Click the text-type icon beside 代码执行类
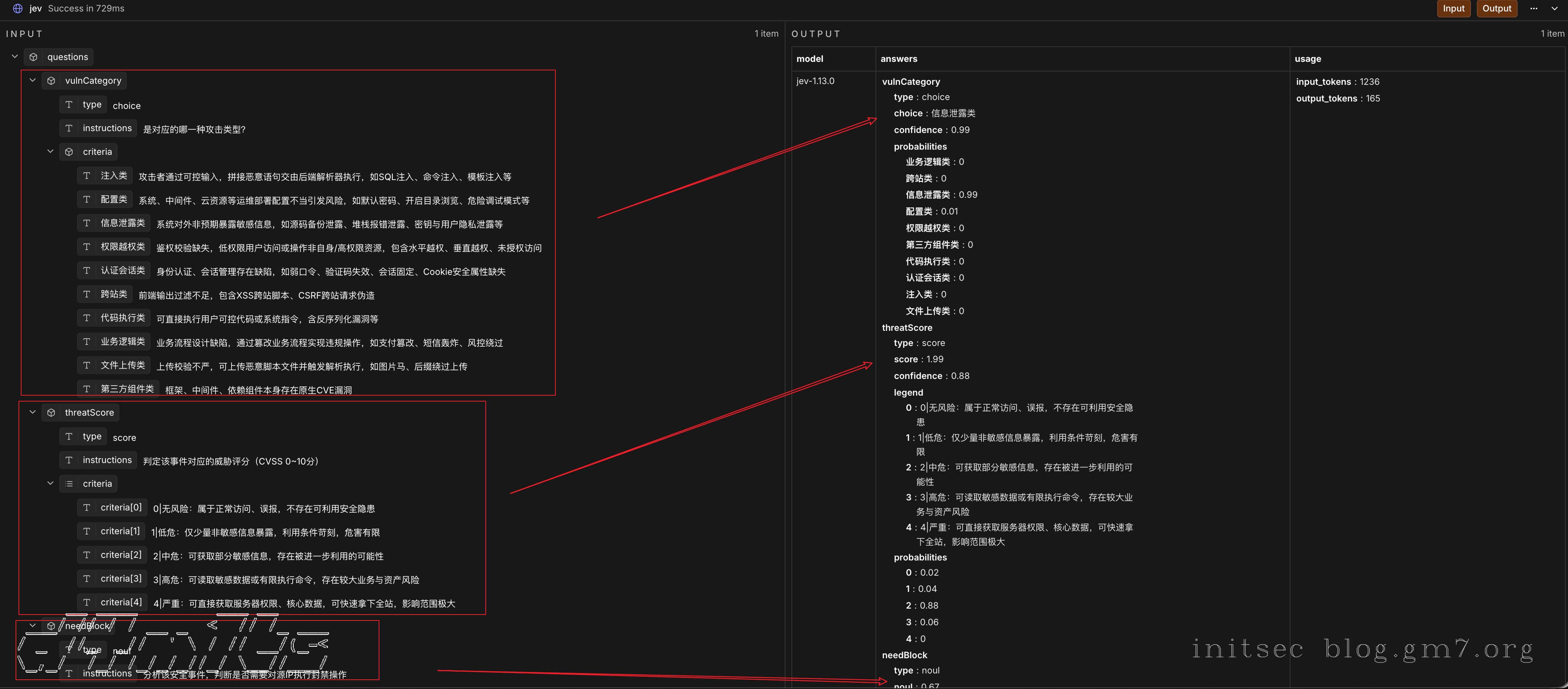The width and height of the screenshot is (1568, 689). click(86, 318)
